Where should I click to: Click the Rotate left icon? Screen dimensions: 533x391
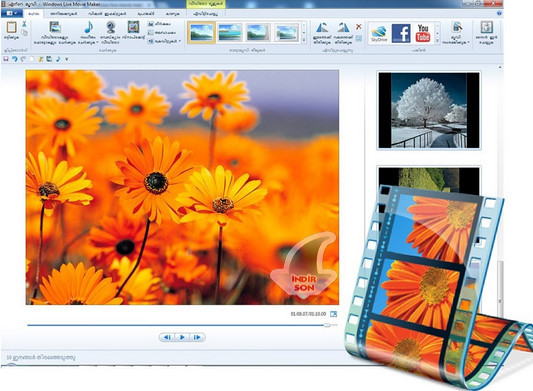pyautogui.click(x=322, y=28)
